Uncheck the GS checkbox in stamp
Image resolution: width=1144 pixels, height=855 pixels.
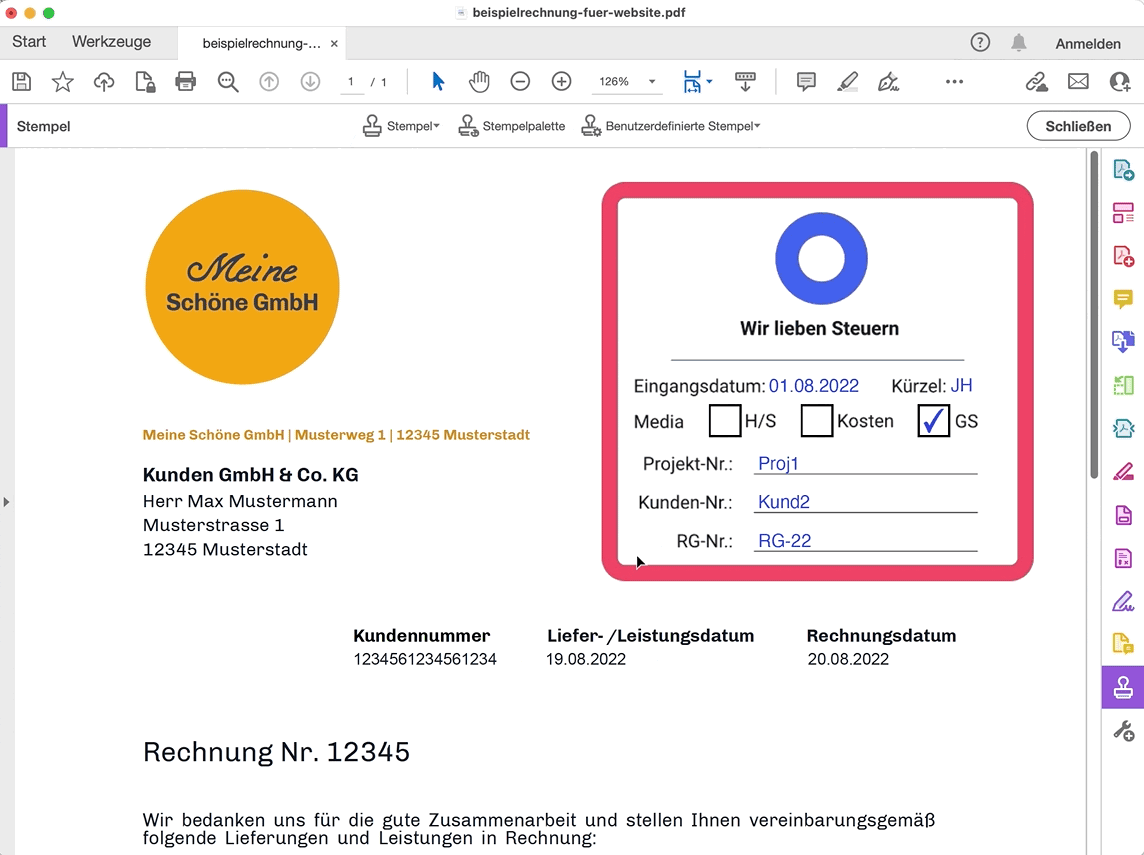coord(933,421)
